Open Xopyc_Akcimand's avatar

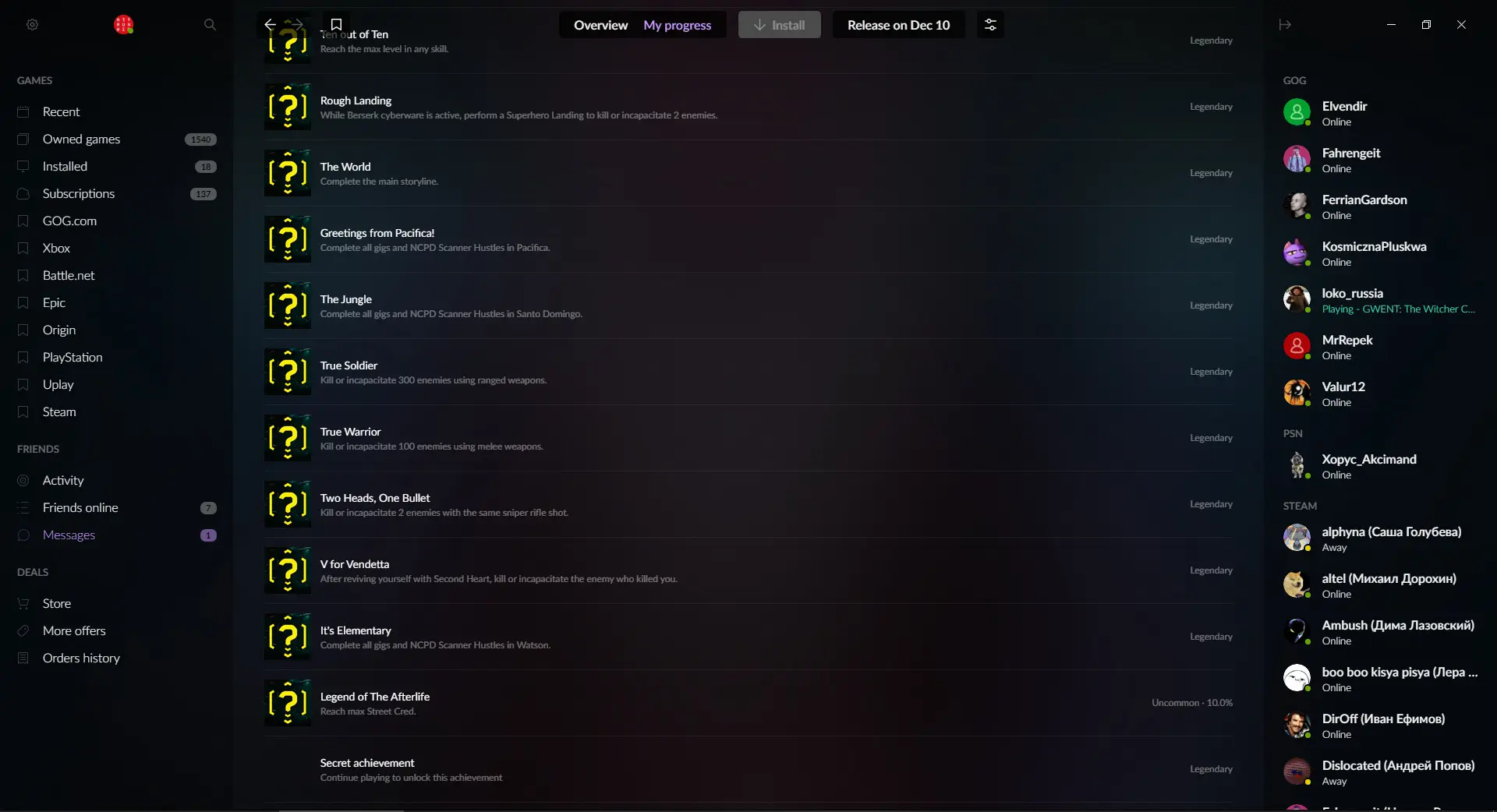click(1297, 465)
